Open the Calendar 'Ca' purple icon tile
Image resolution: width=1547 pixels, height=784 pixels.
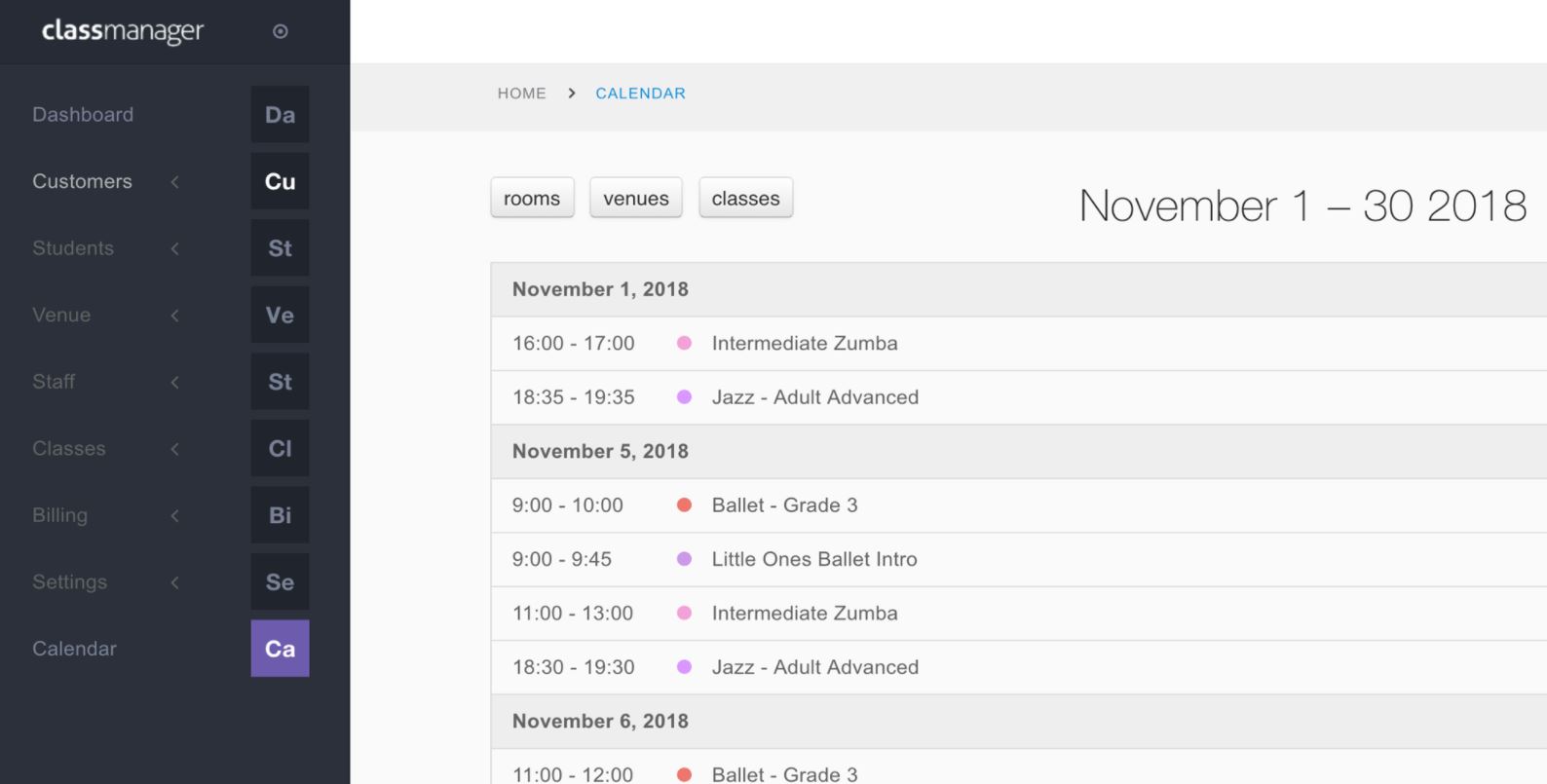tap(280, 649)
